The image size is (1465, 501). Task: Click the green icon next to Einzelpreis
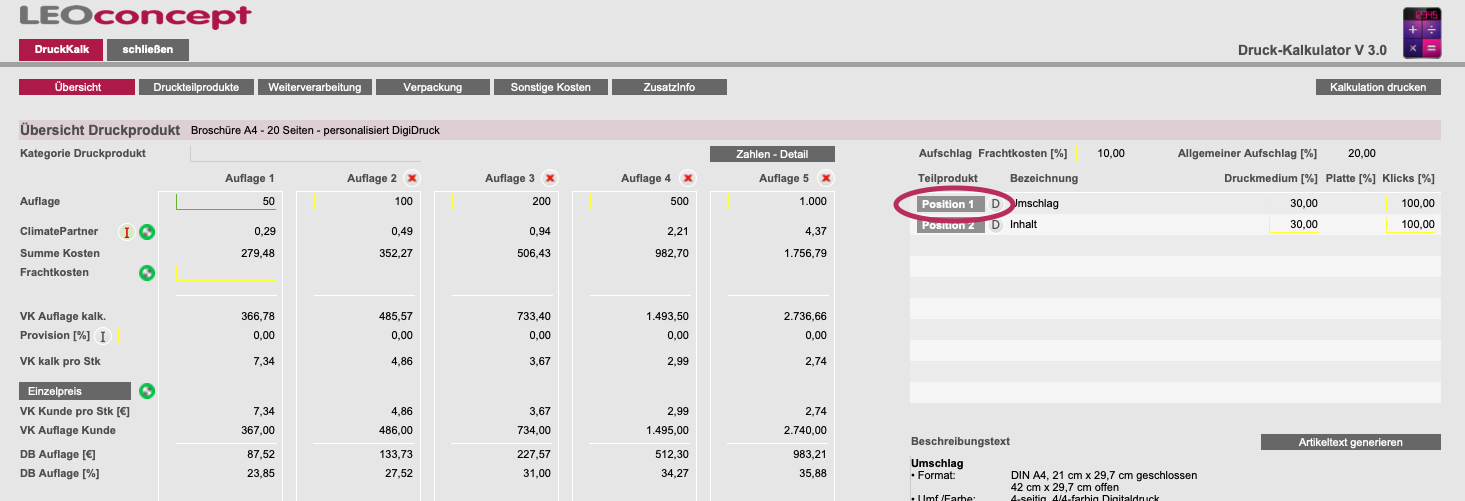[147, 390]
